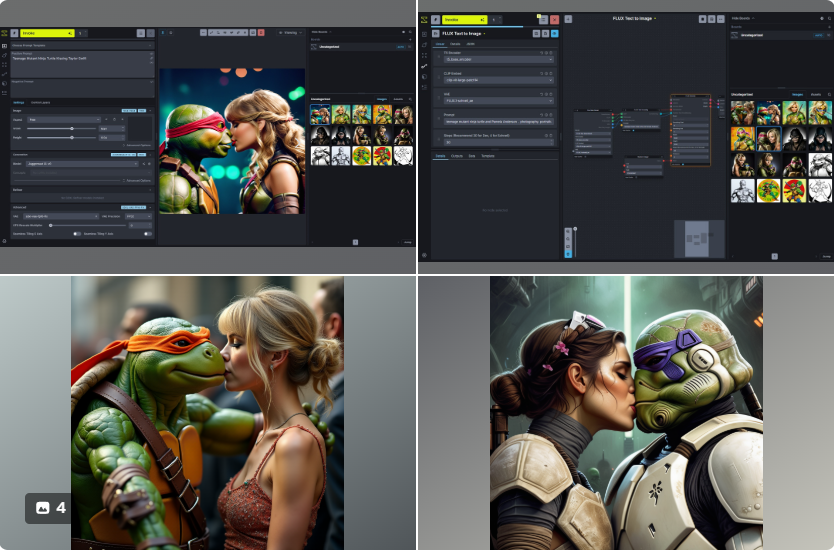
Task: Open the Model dropdown showing Juggernaut XL
Action: 82,164
